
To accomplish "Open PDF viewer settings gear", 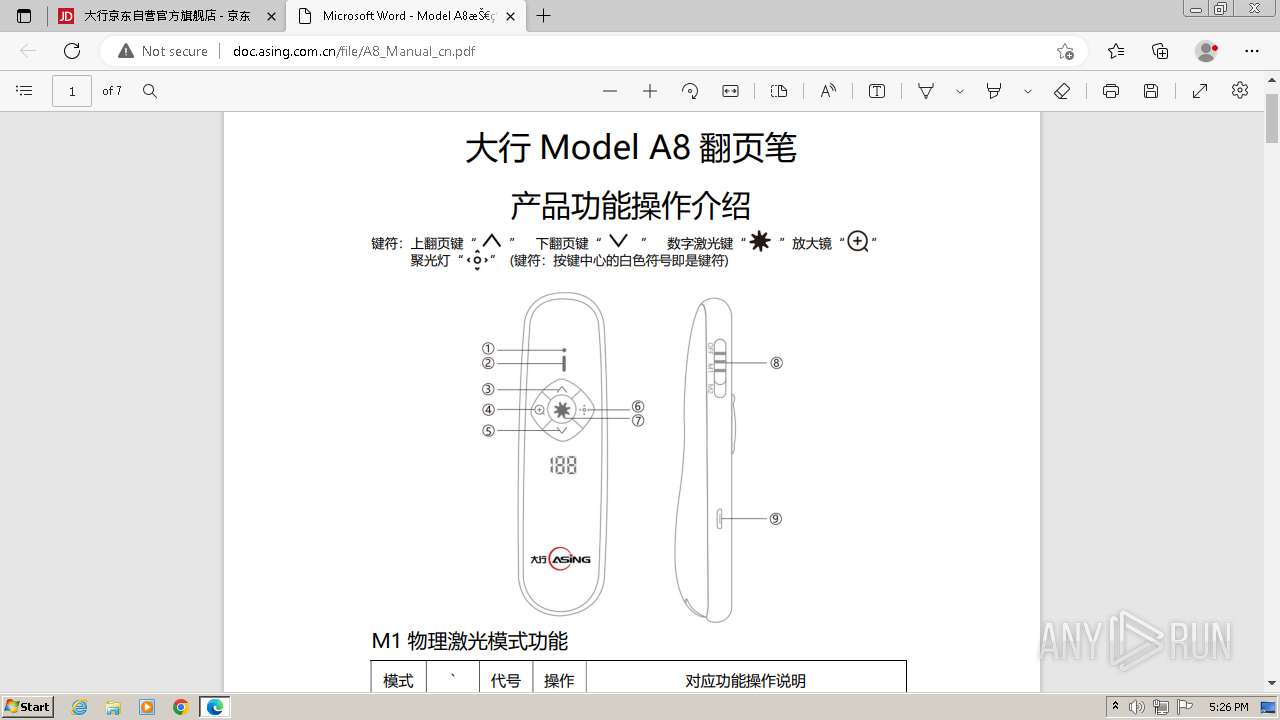I will point(1240,90).
